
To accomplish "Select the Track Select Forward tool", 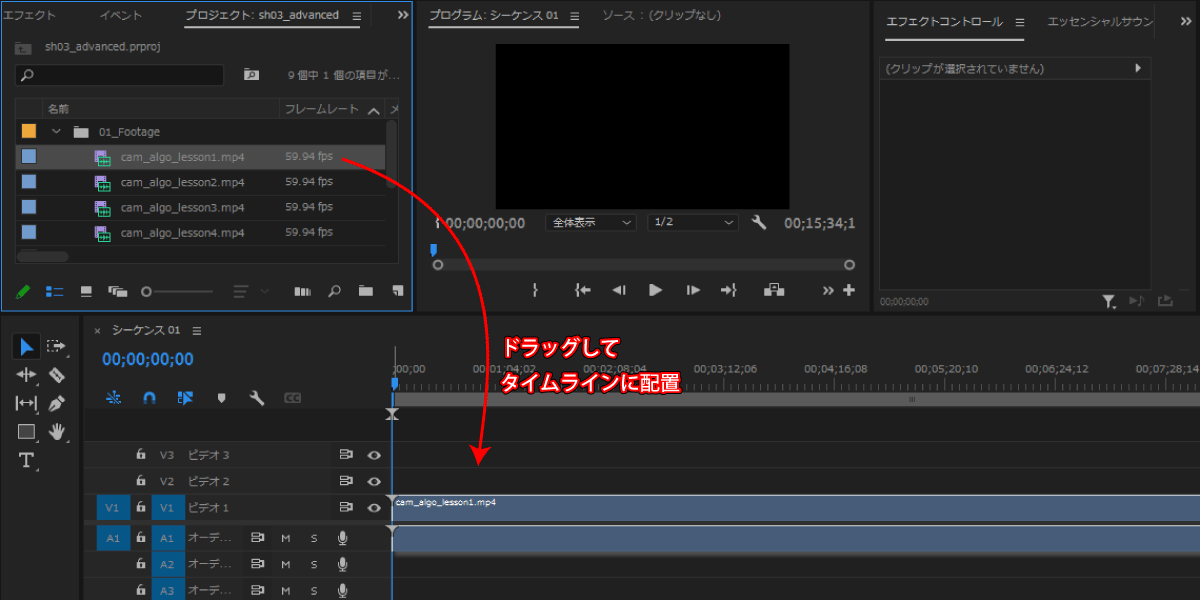I will click(56, 346).
